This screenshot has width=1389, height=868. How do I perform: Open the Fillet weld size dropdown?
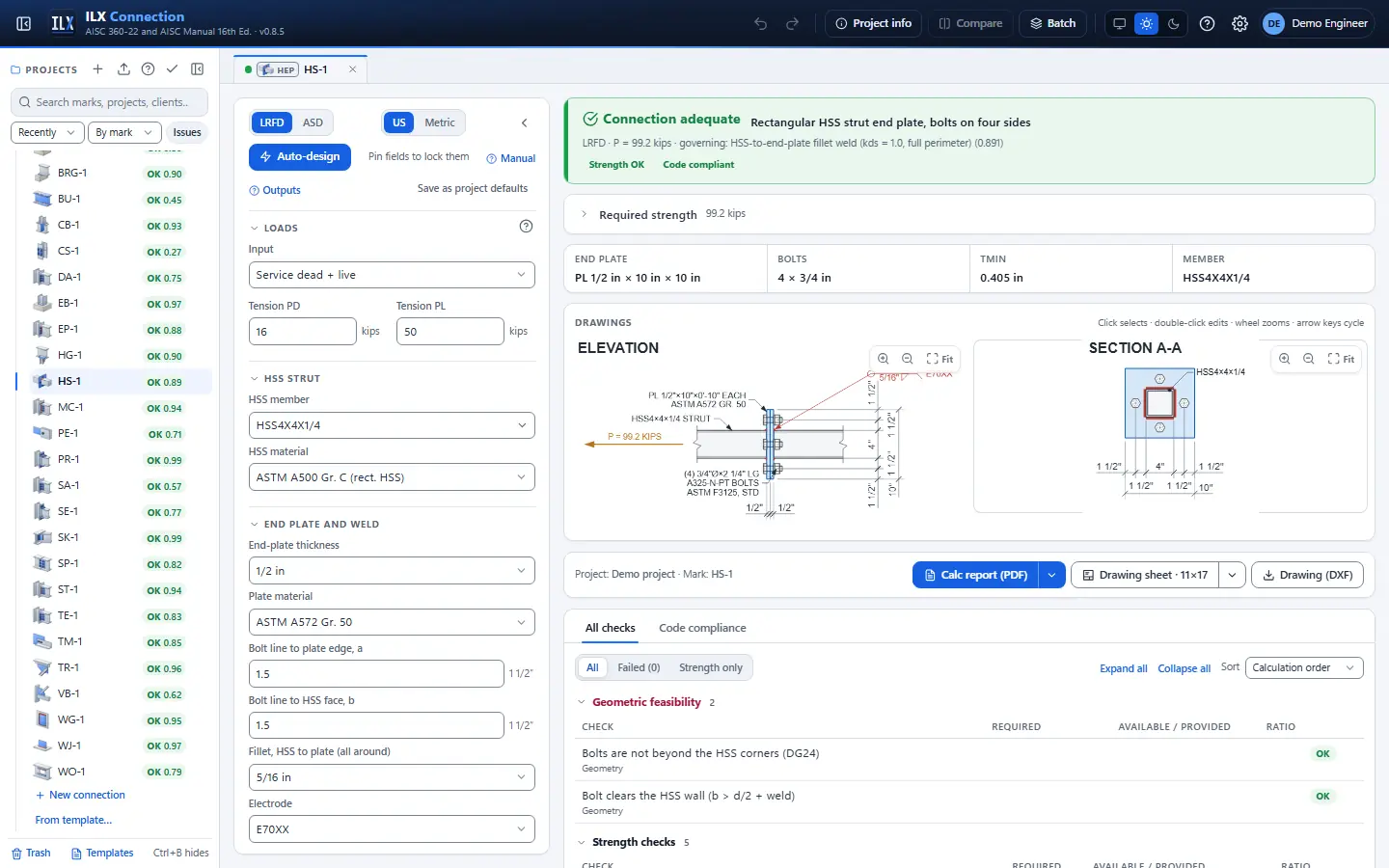click(392, 777)
